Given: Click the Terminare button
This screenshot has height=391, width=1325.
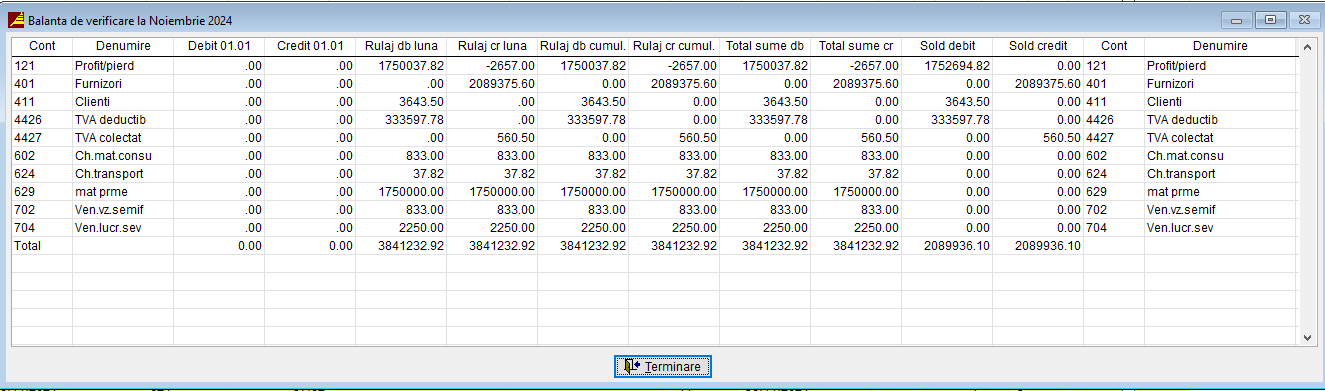Looking at the screenshot, I should click(x=663, y=367).
